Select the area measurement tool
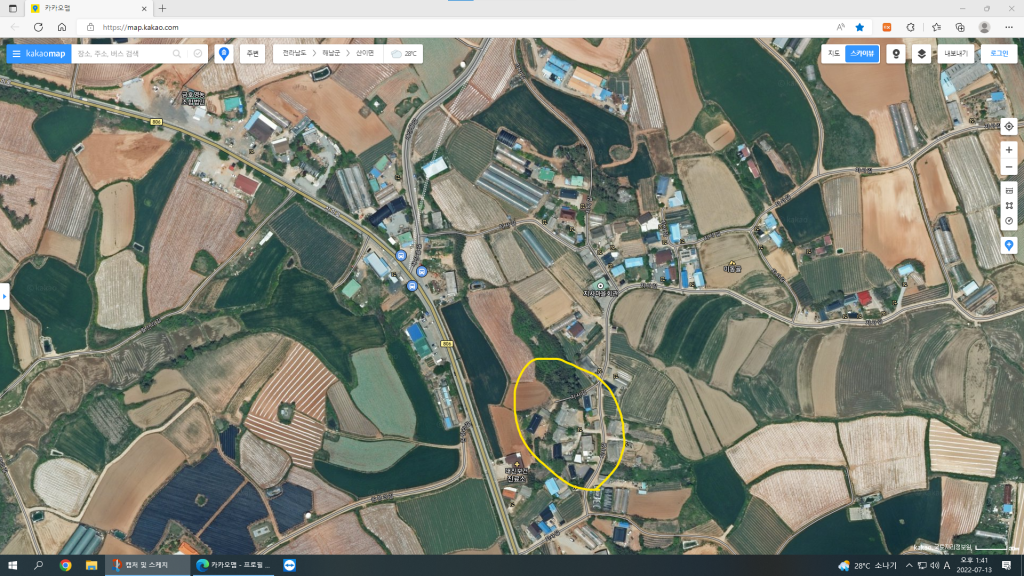 1009,205
